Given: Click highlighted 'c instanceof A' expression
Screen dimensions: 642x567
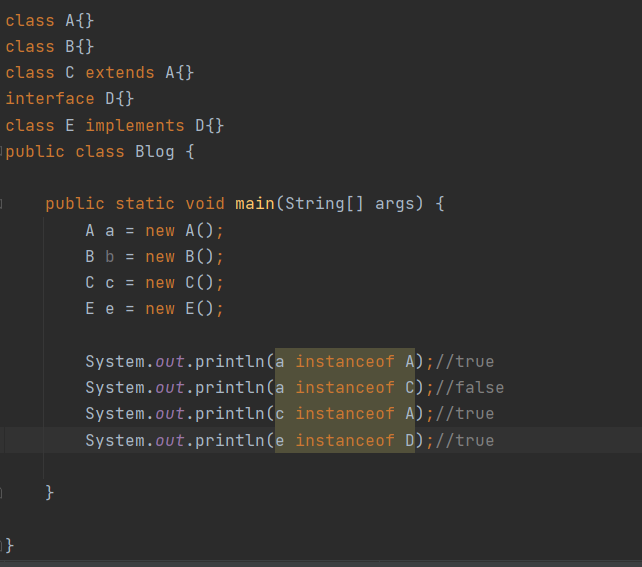Looking at the screenshot, I should [345, 413].
